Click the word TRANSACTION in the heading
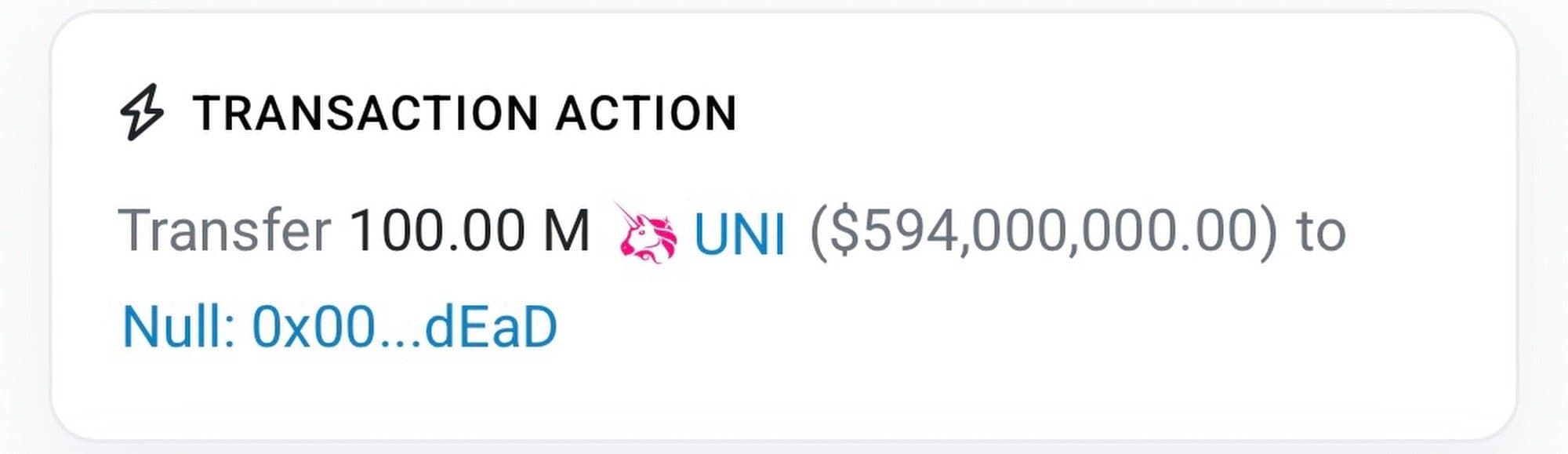Screen dimensions: 1568x454 click(365, 113)
